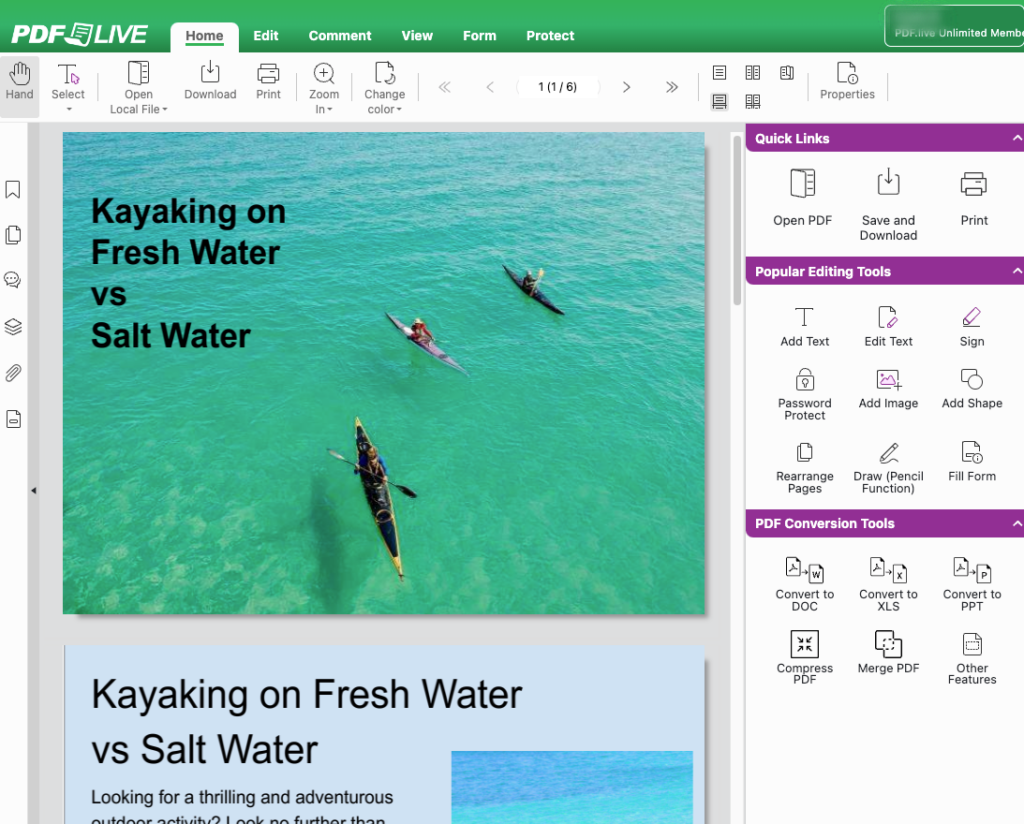Open the Sign tool
This screenshot has height=824, width=1024.
(971, 325)
